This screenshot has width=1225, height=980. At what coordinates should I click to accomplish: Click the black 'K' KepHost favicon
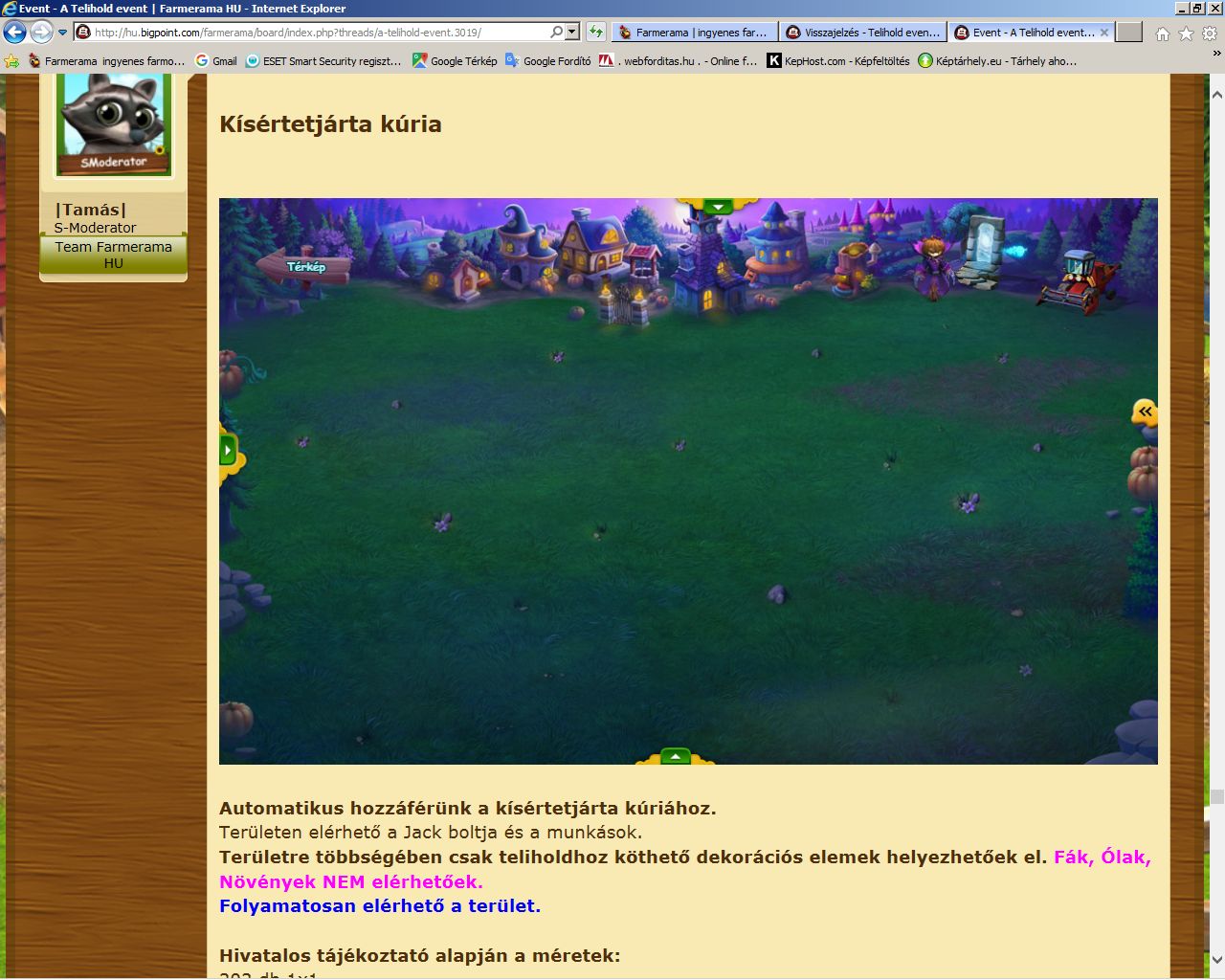[x=773, y=60]
